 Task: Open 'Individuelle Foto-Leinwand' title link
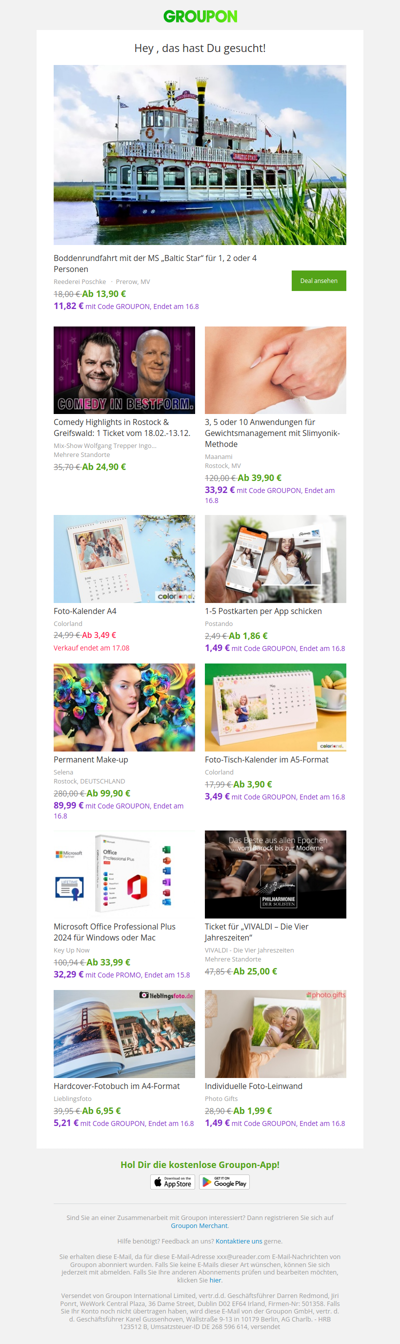pos(254,1086)
